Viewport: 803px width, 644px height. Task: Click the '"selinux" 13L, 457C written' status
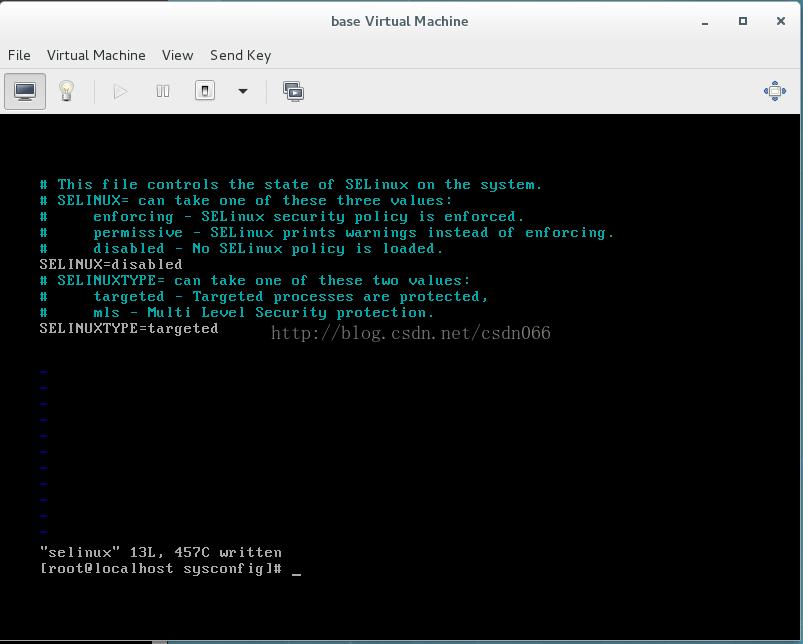[x=161, y=553]
